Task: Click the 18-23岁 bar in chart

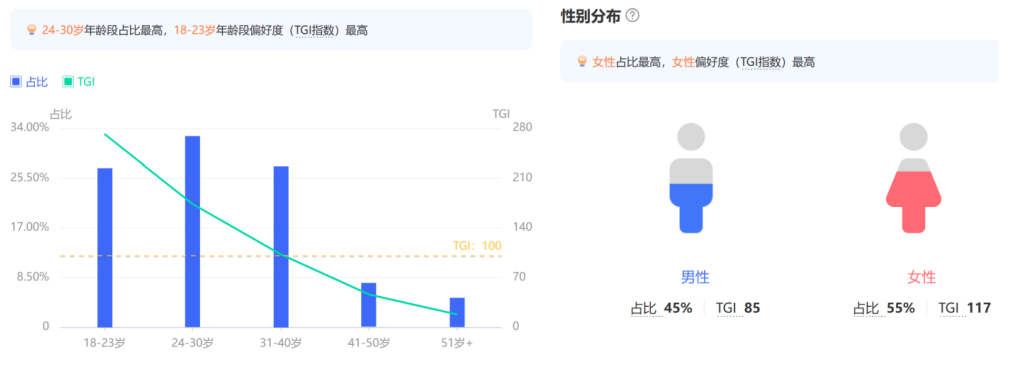Action: (105, 248)
